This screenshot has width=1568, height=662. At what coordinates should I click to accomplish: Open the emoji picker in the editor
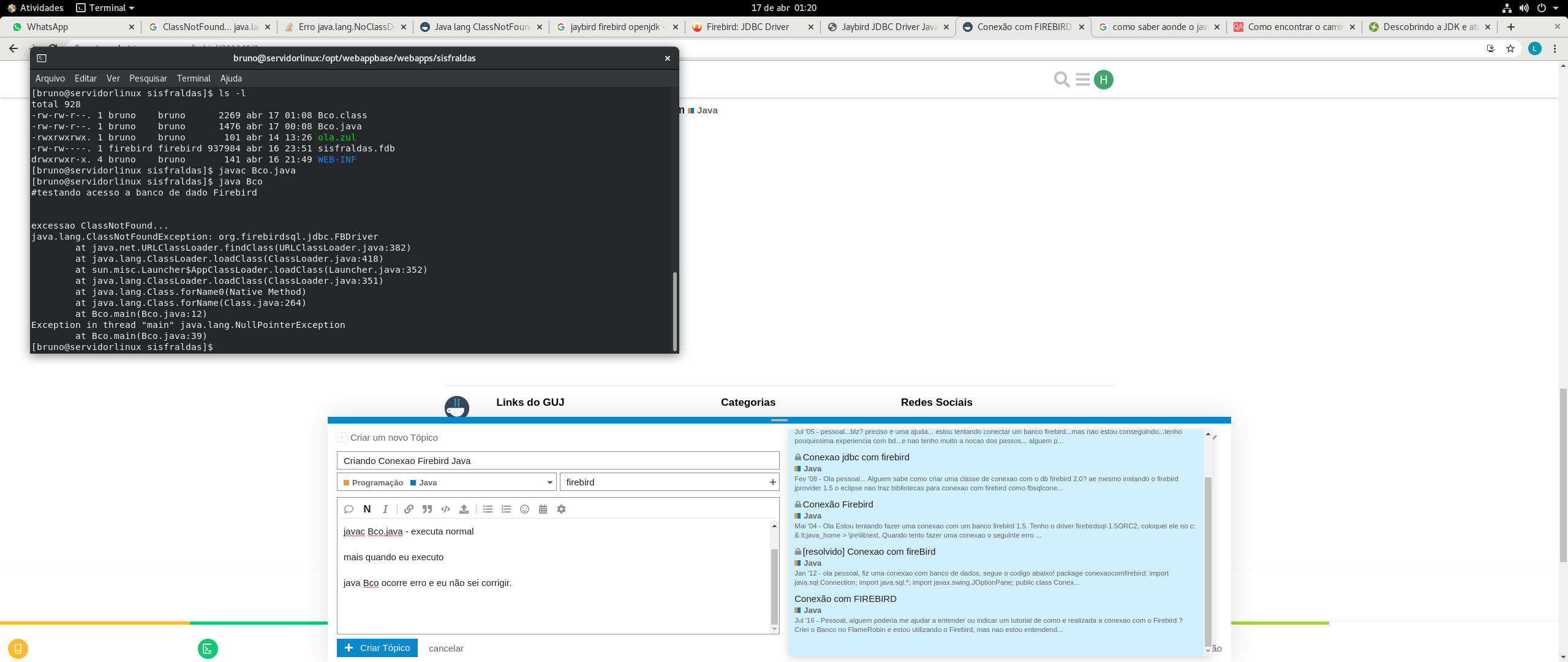(x=524, y=509)
